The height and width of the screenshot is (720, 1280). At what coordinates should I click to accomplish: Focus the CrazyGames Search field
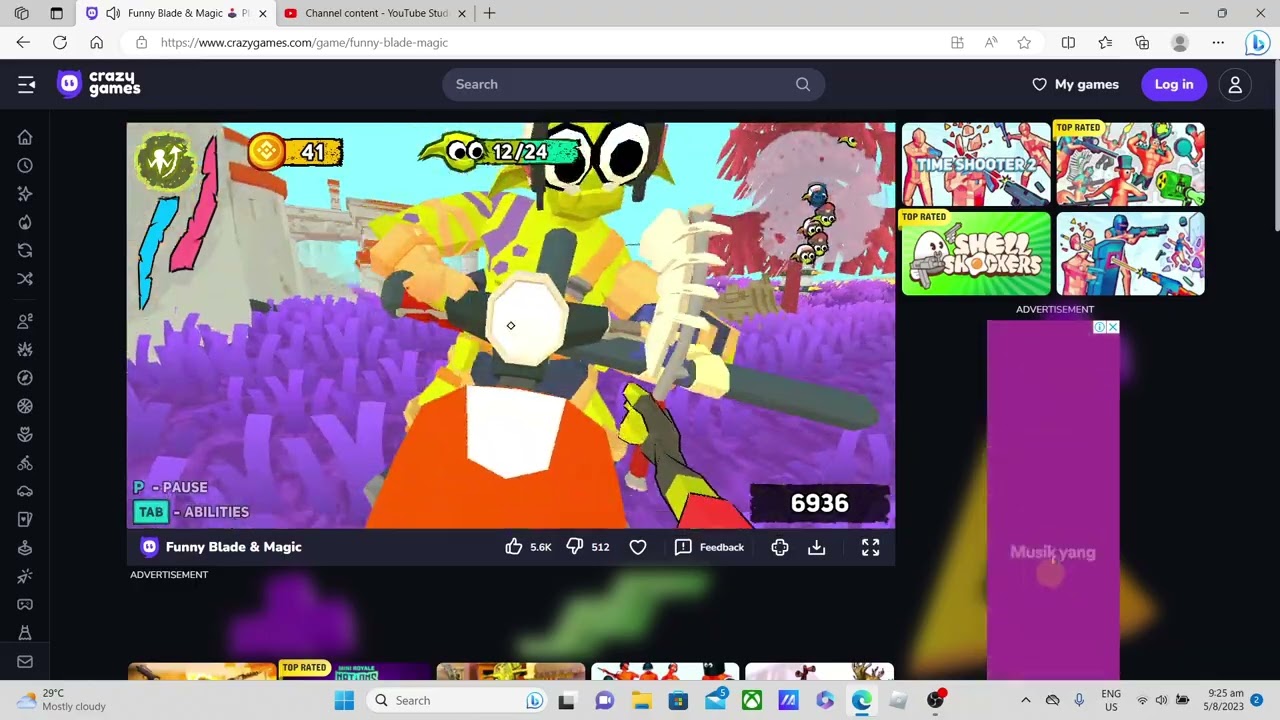point(634,85)
